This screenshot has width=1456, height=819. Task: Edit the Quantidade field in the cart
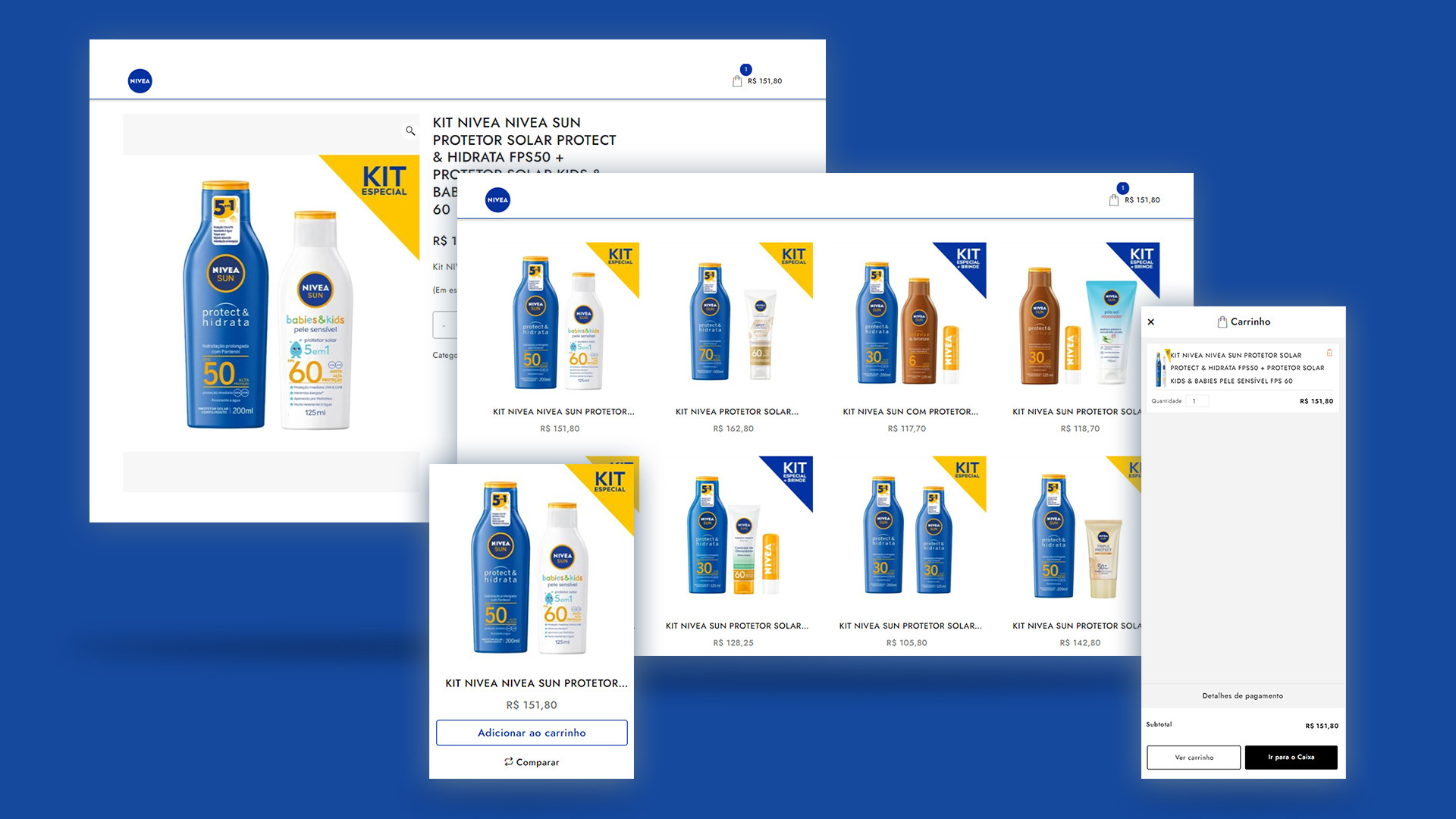pyautogui.click(x=1197, y=401)
